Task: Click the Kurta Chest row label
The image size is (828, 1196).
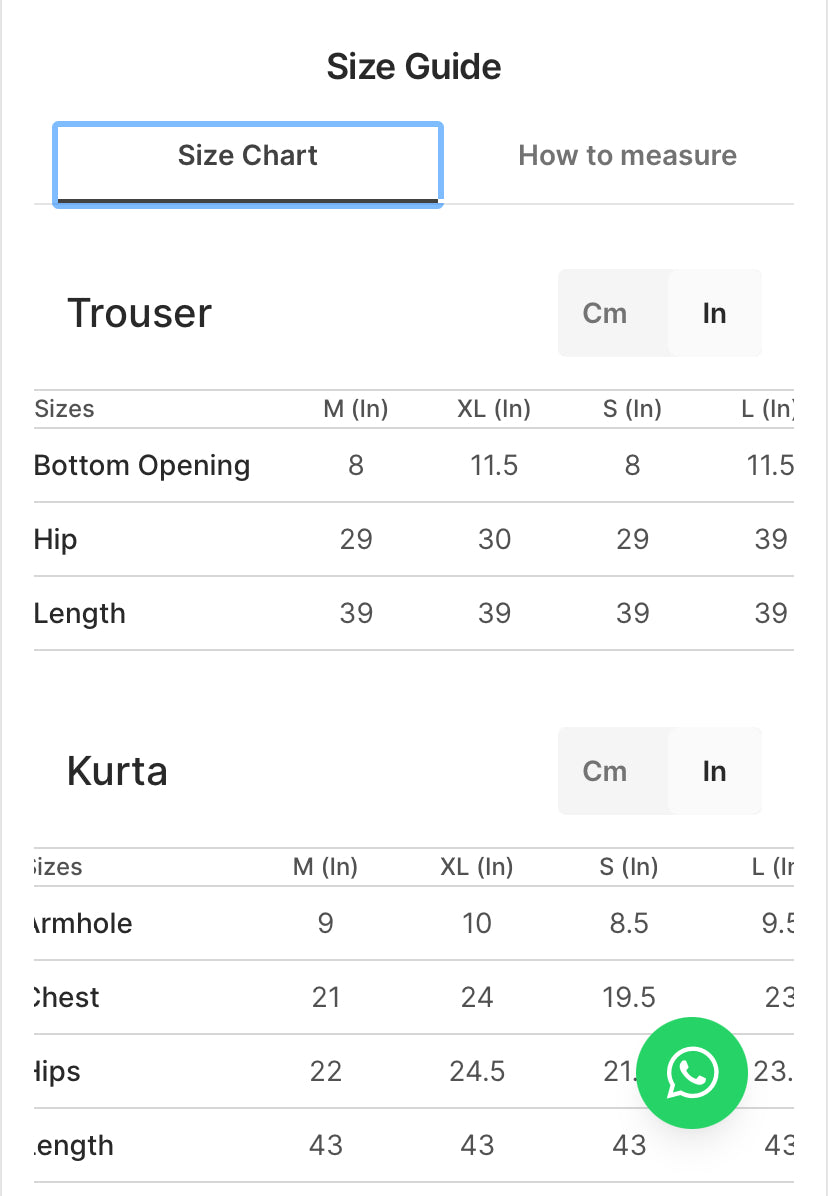Action: [x=66, y=998]
